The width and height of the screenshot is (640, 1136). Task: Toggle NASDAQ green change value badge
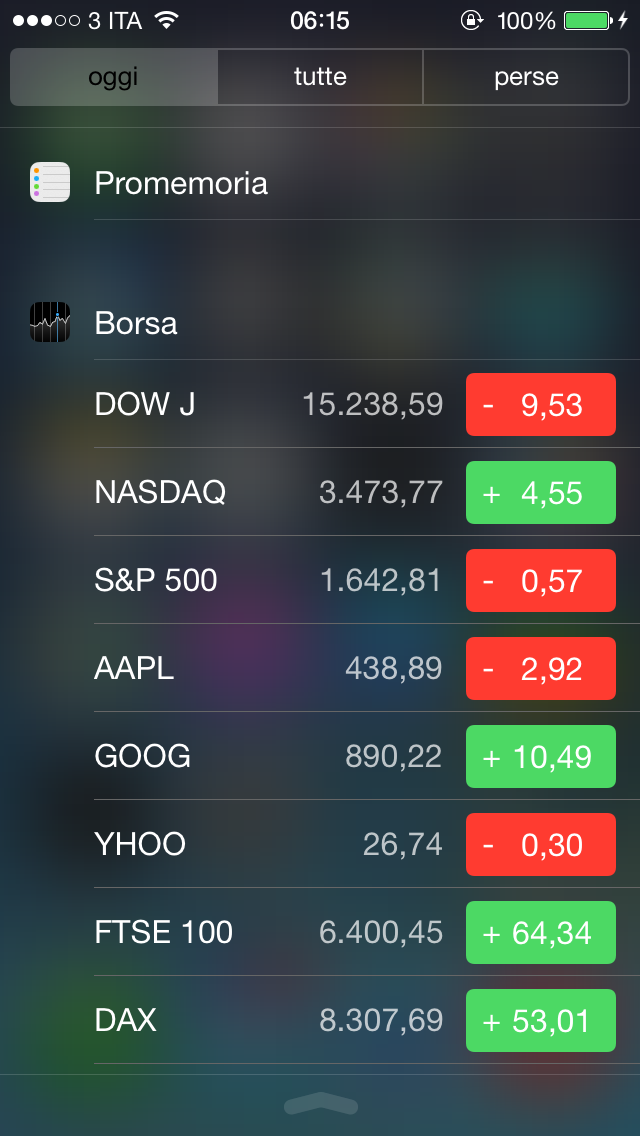click(540, 492)
